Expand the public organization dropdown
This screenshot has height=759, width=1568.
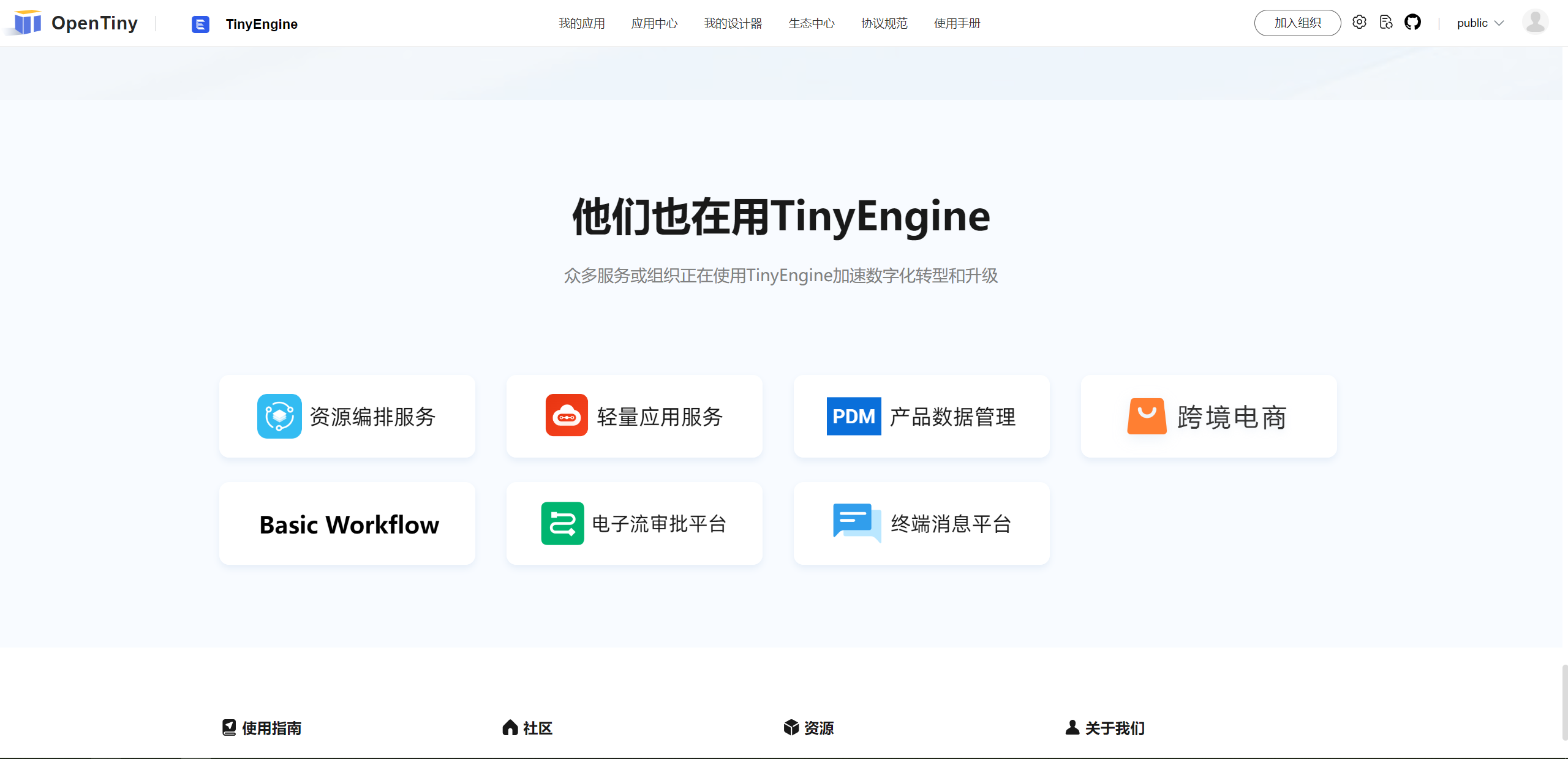tap(1480, 23)
